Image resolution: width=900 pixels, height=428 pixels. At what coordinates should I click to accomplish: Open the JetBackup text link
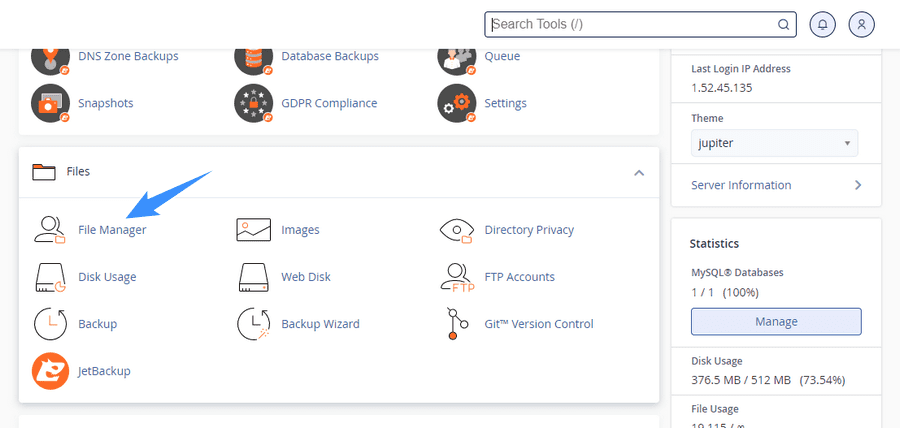coord(104,371)
